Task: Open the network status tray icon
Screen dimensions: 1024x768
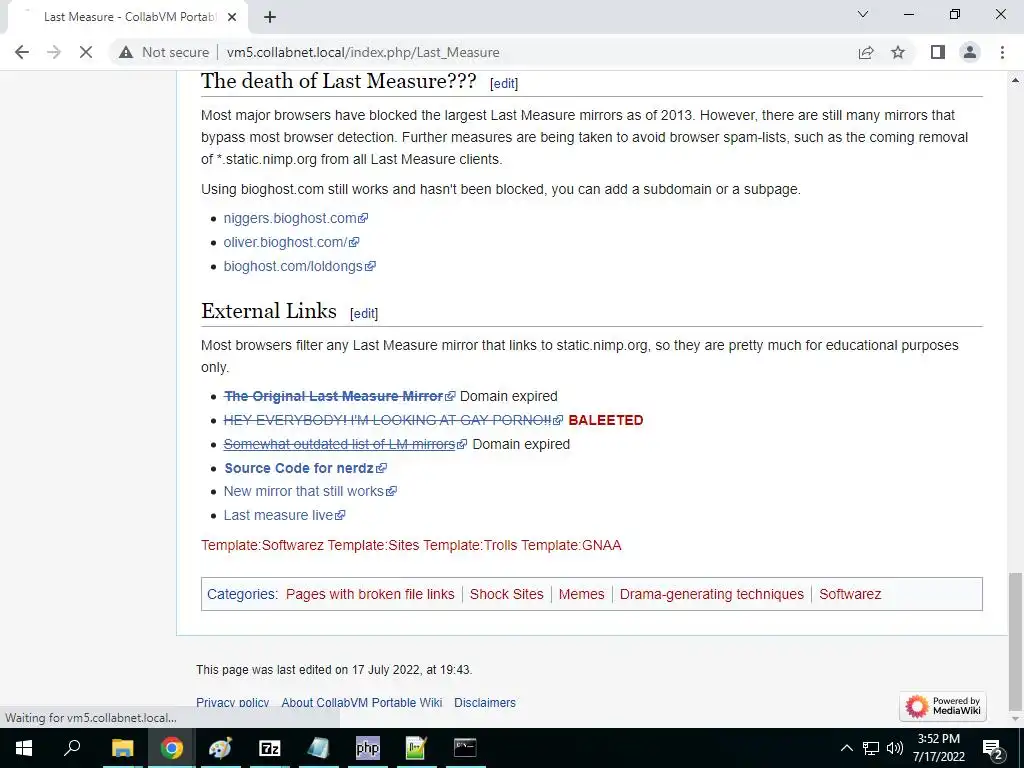Action: [871, 748]
